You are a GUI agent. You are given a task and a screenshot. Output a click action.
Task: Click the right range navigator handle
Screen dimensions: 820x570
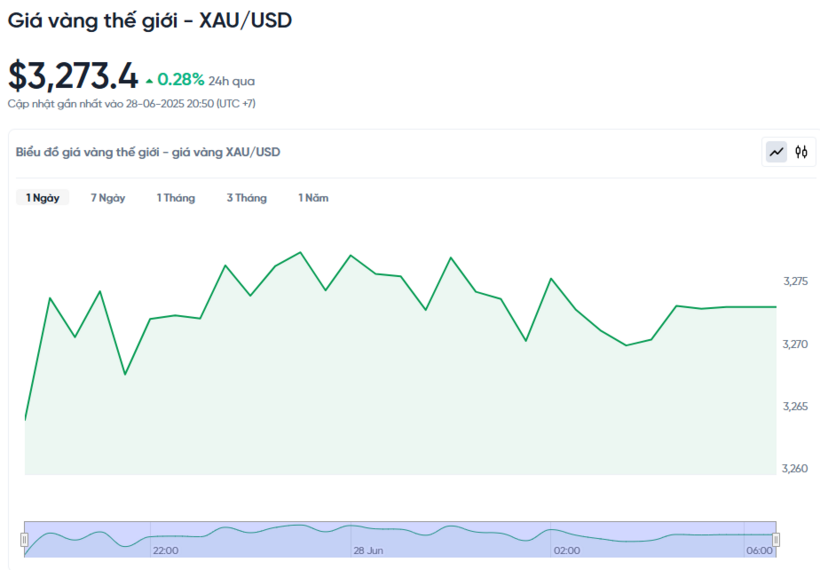coord(776,540)
